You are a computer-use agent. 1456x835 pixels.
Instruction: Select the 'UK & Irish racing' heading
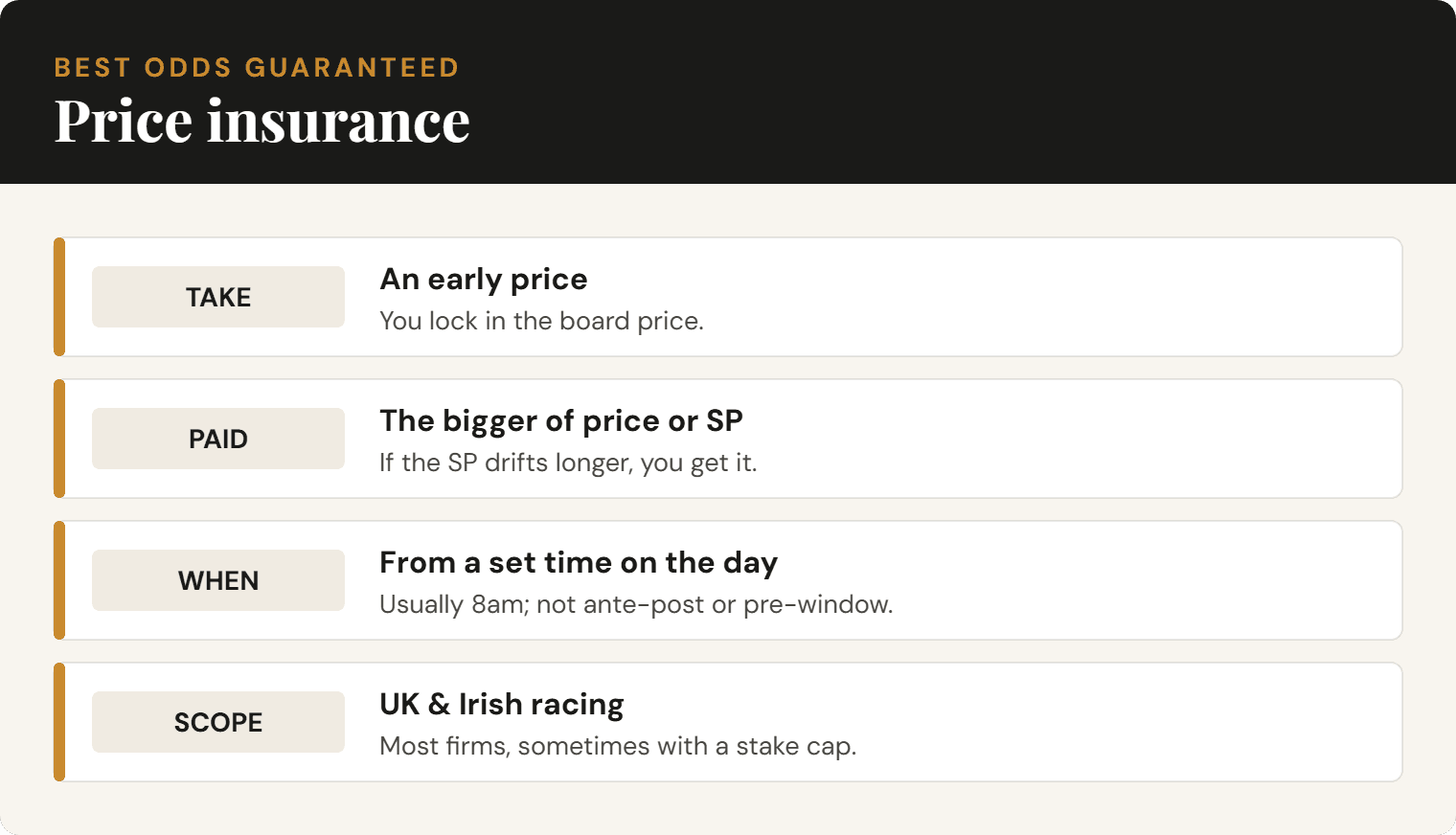502,704
